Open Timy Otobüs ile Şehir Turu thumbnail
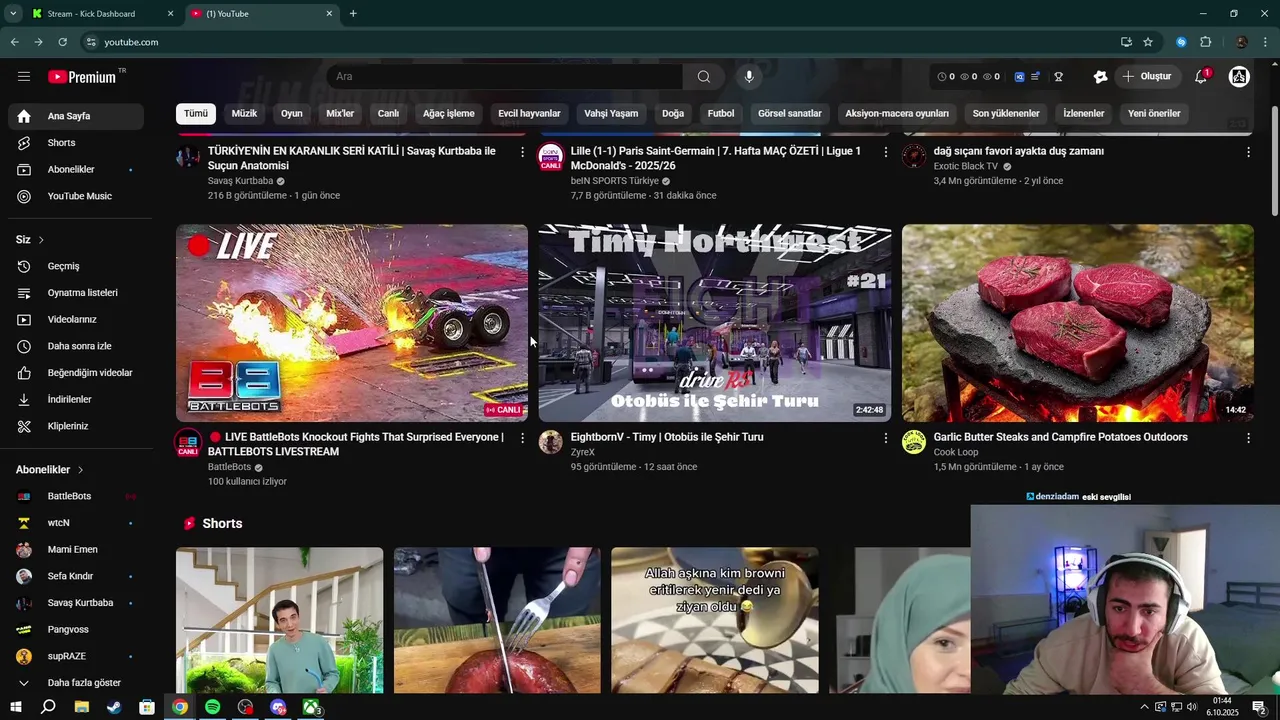This screenshot has height=720, width=1280. pos(715,323)
